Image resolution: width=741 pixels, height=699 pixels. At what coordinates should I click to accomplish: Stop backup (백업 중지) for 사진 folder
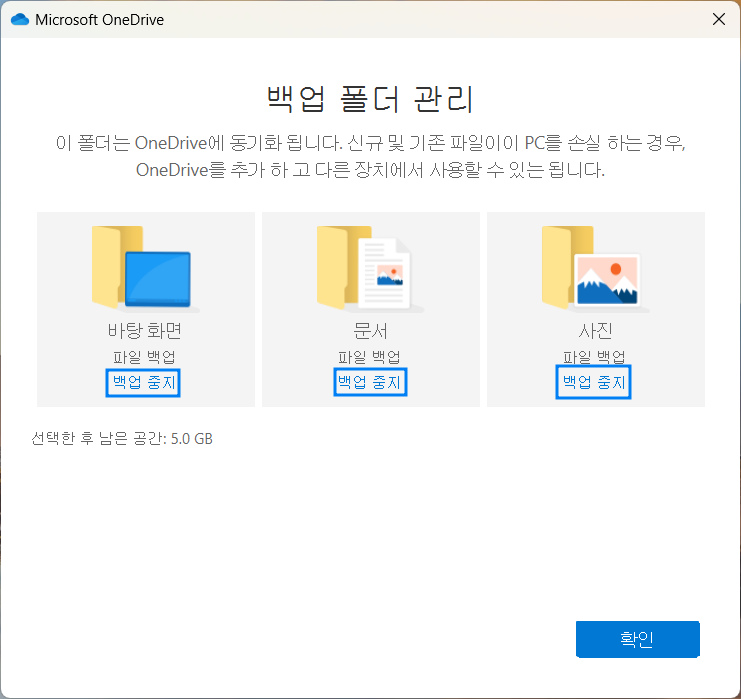coord(594,382)
